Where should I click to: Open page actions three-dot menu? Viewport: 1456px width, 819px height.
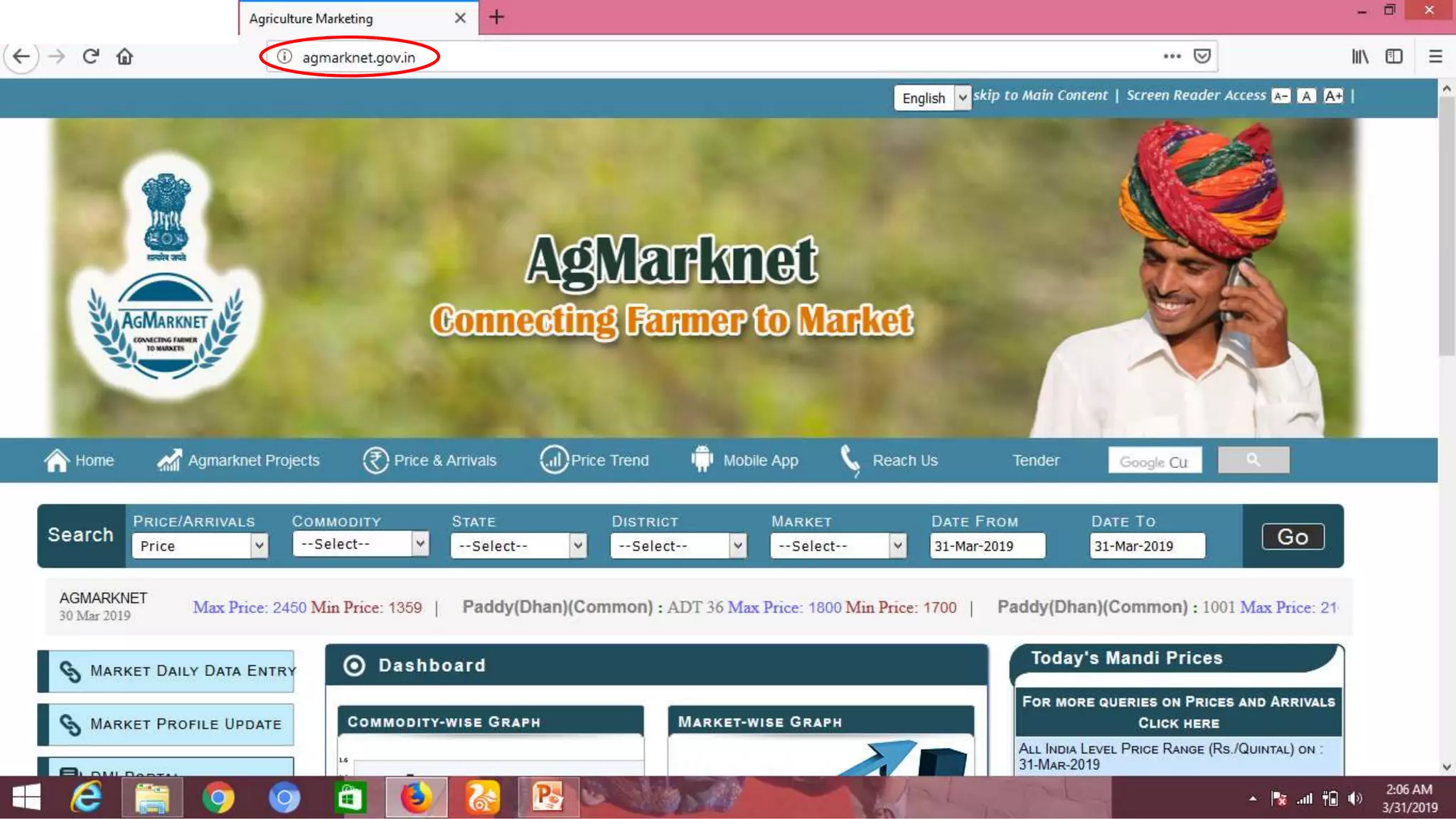coord(1172,56)
